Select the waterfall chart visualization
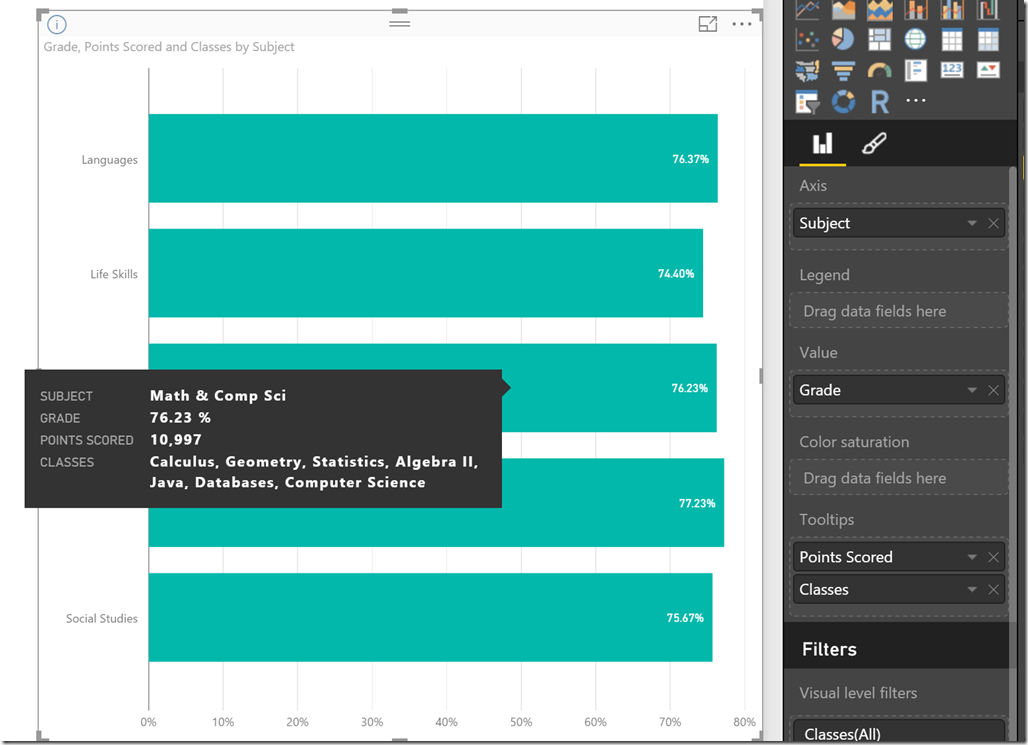 tap(987, 9)
